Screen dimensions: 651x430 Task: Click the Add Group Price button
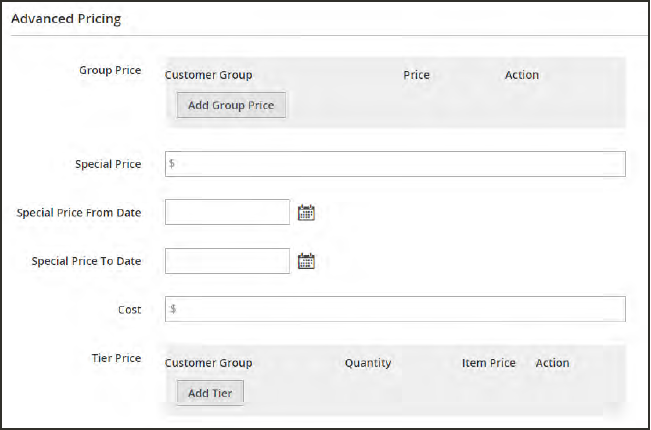coord(232,105)
